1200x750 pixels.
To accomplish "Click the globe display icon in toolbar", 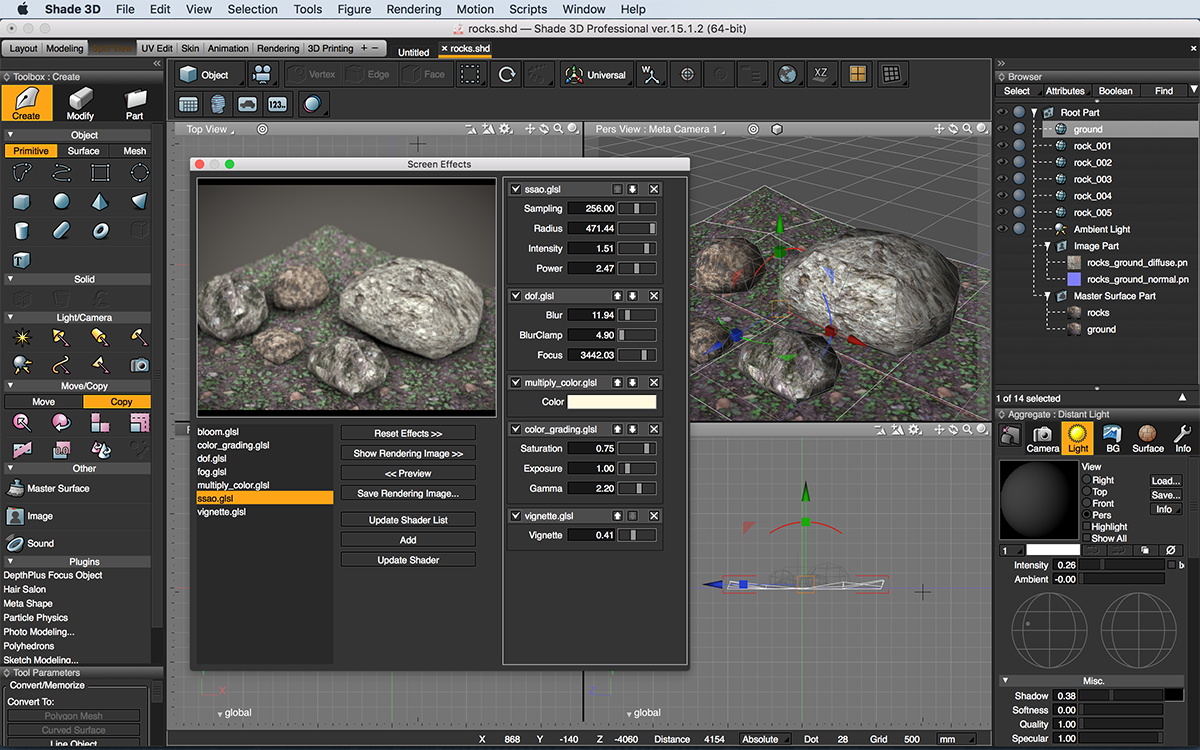I will [x=787, y=74].
